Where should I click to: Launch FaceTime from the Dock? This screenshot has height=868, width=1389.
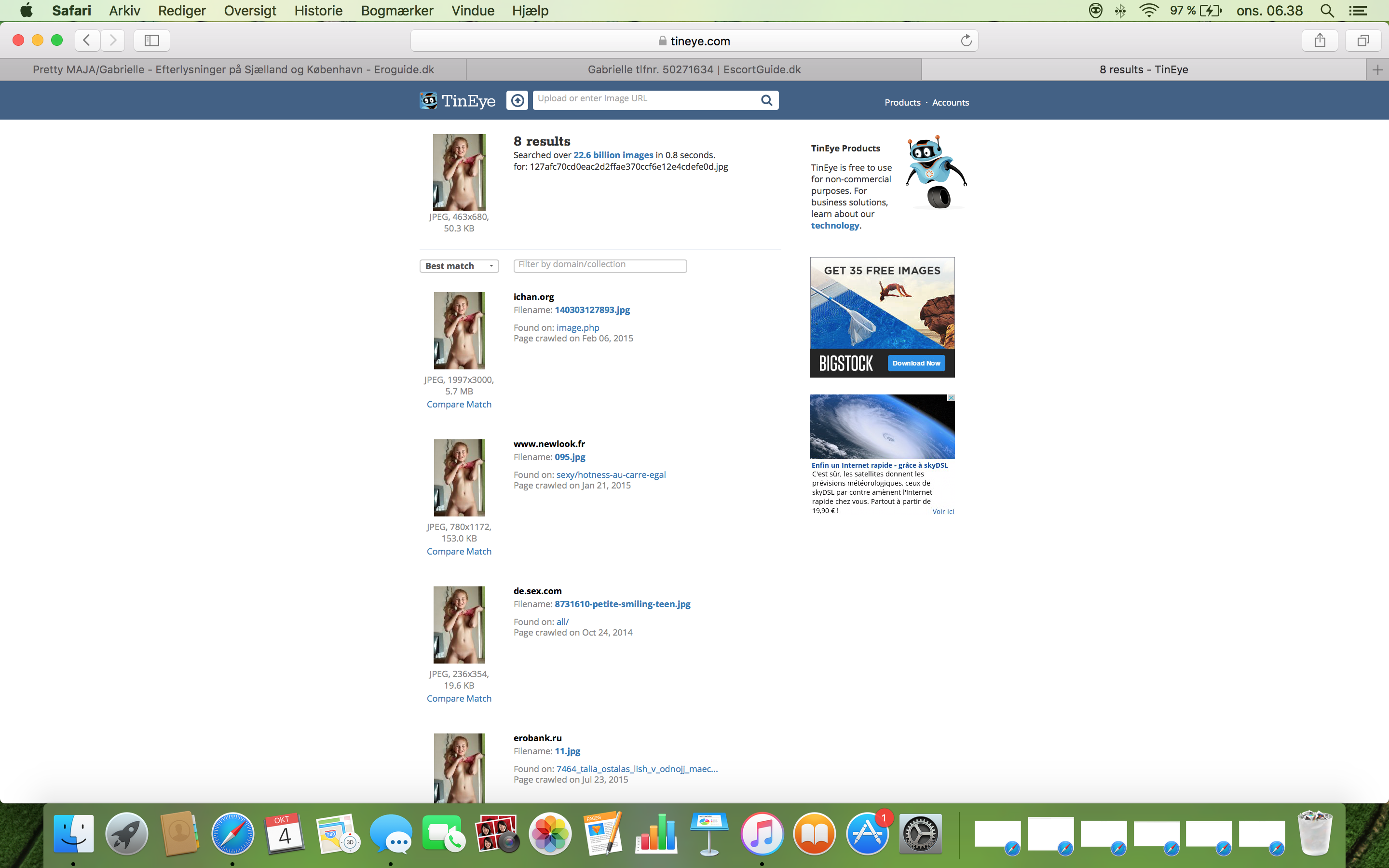pyautogui.click(x=444, y=834)
